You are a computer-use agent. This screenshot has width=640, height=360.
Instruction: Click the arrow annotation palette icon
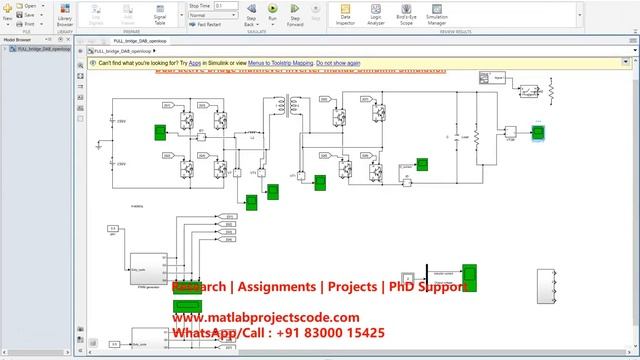pyautogui.click(x=80, y=87)
